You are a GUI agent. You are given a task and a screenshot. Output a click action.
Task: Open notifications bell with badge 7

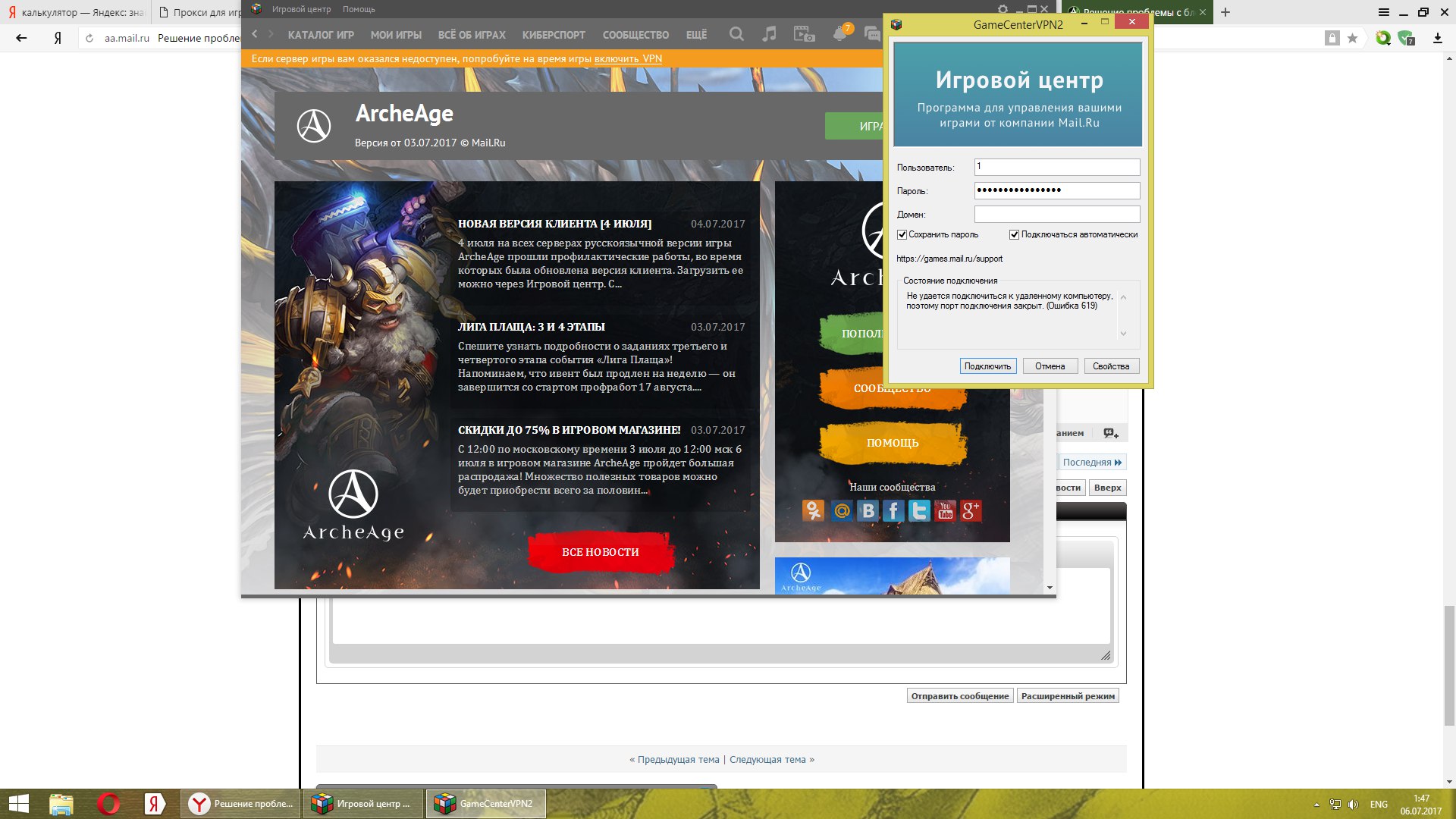[x=840, y=34]
